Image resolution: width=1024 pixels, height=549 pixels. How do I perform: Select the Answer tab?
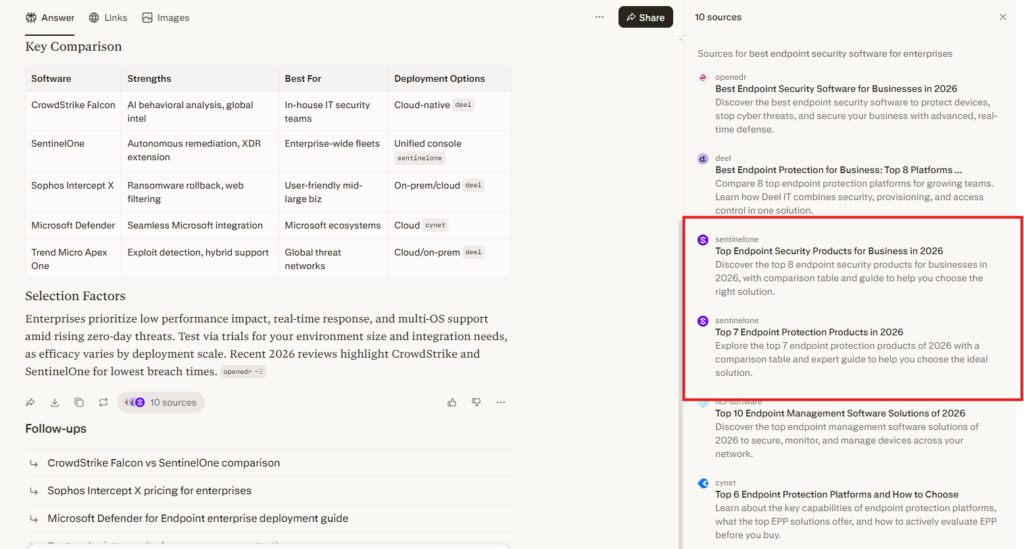(x=50, y=17)
